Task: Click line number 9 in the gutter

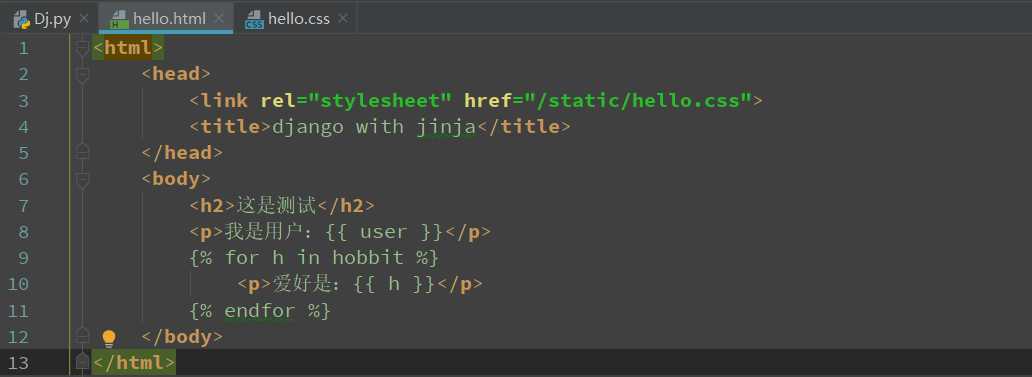Action: 24,258
